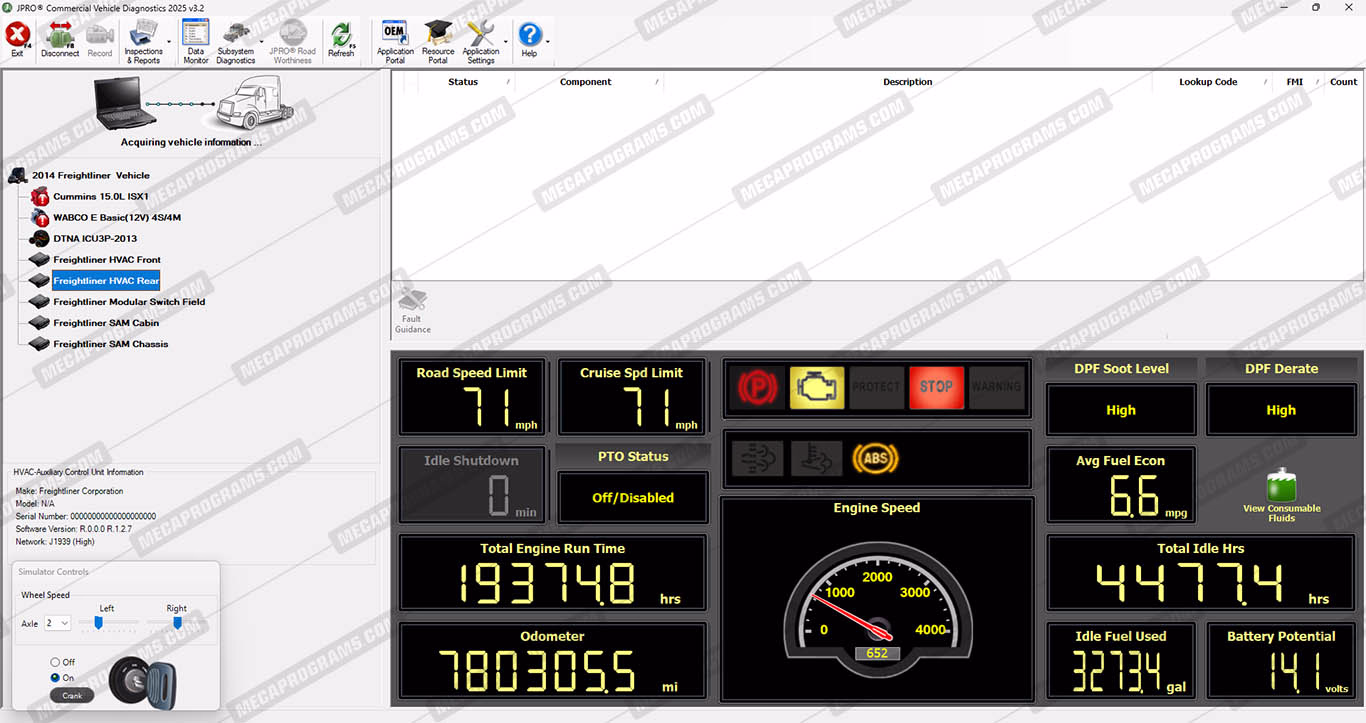
Task: Expand the Inspections & Reports dropdown arrow
Action: coord(169,42)
